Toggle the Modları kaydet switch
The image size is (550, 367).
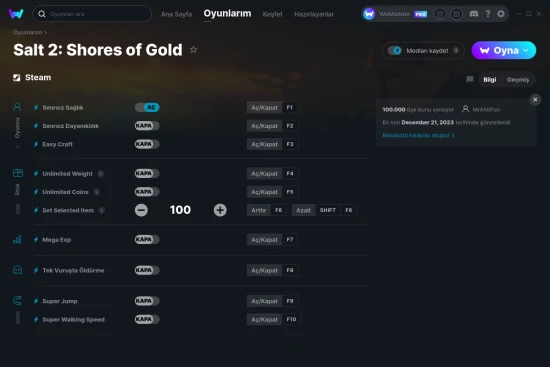(x=395, y=51)
